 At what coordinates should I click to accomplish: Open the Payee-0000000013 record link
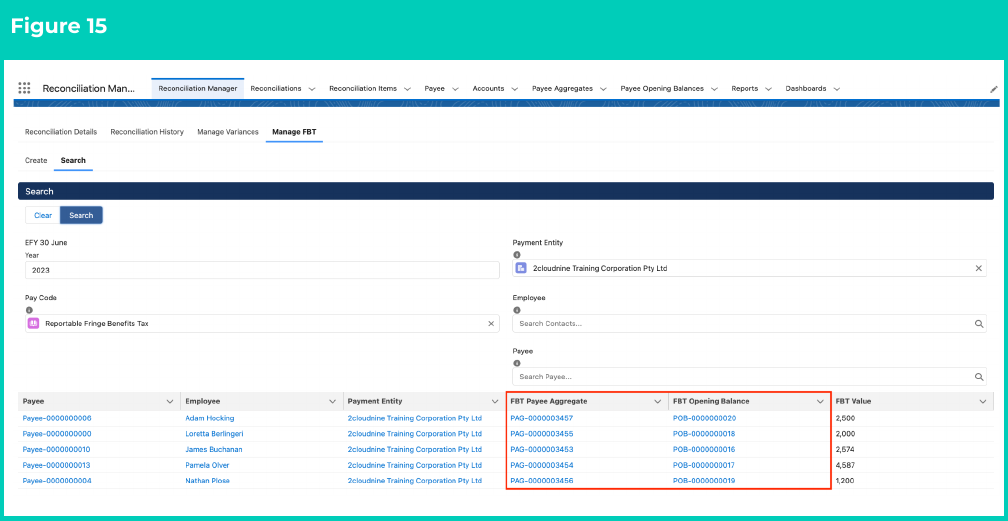point(57,465)
